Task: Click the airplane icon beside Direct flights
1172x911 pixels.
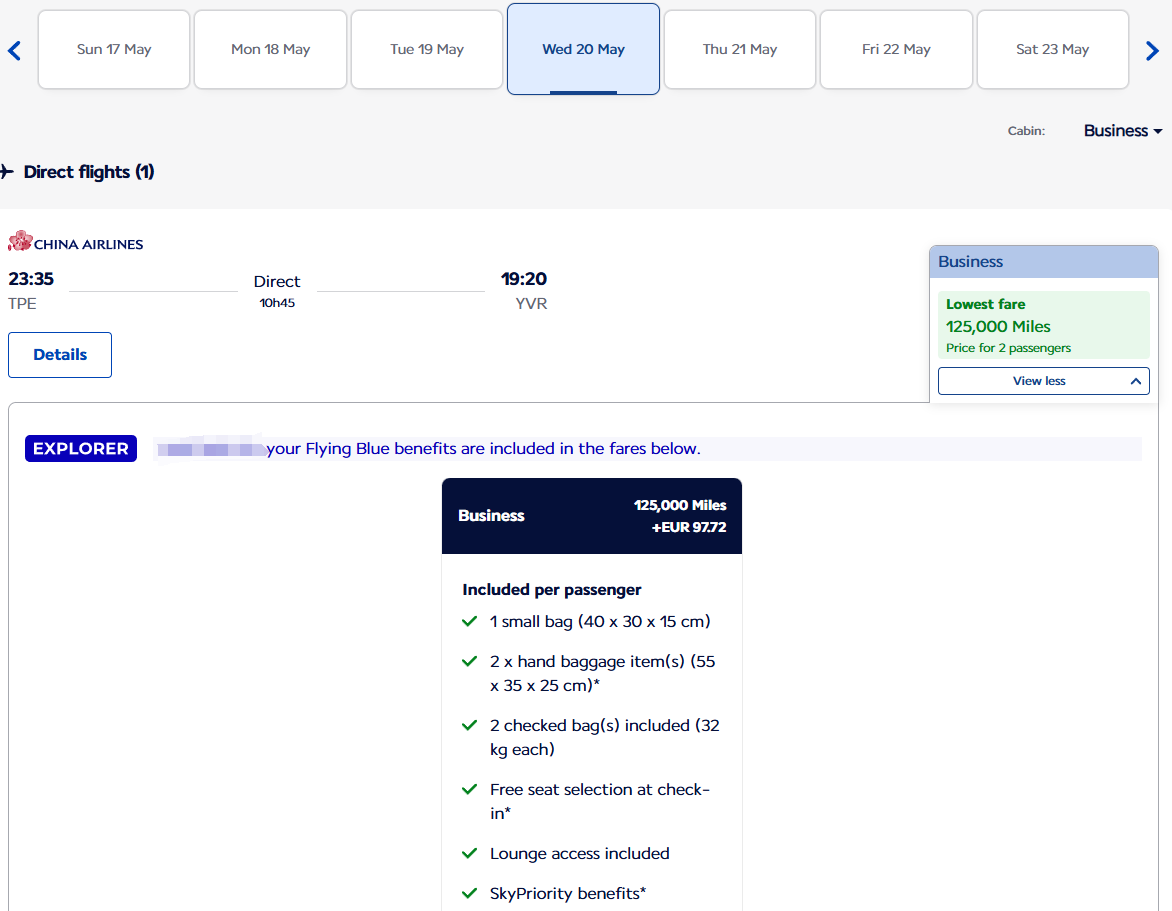Action: click(7, 172)
